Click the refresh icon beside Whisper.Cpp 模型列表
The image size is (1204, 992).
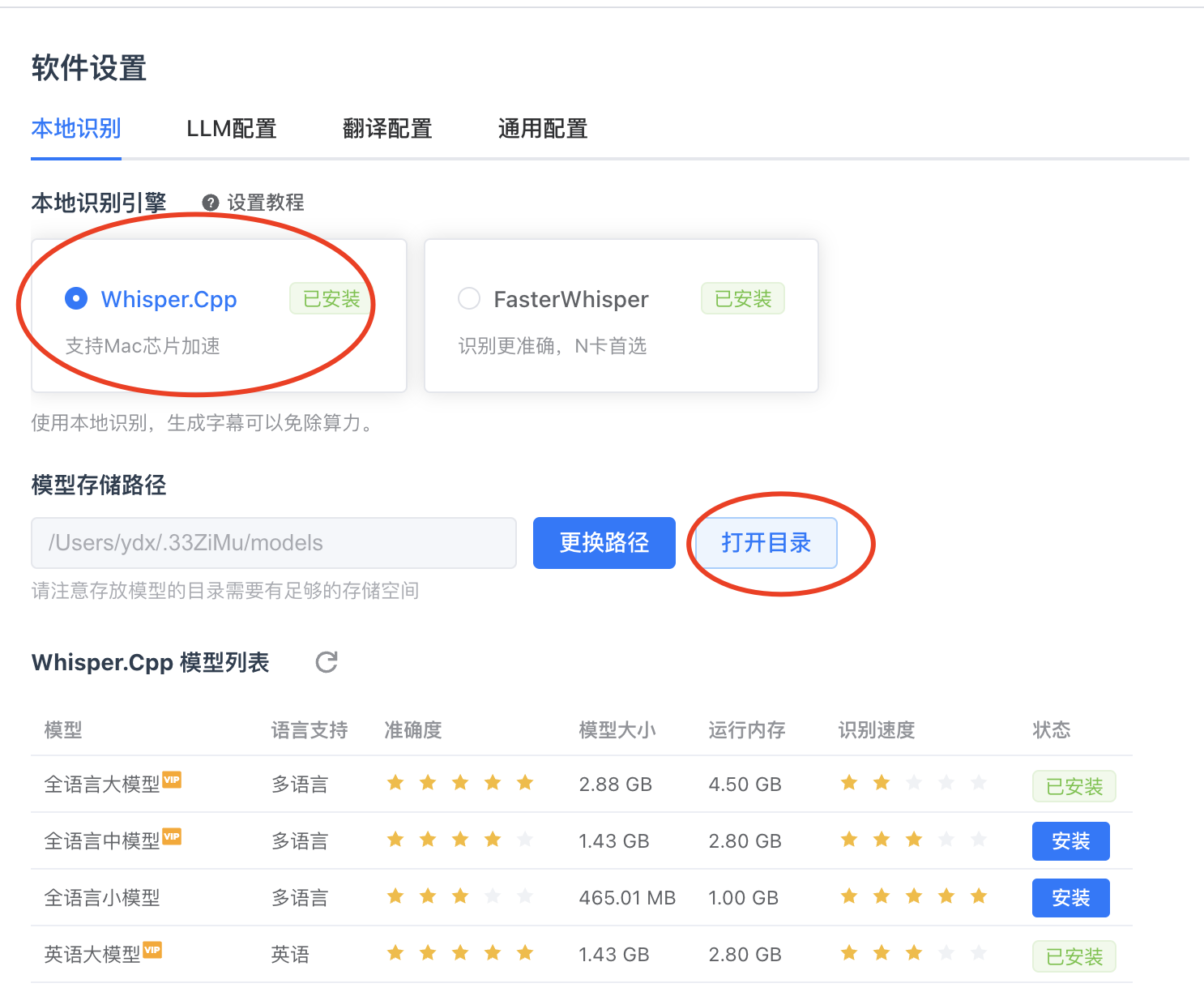click(x=327, y=662)
